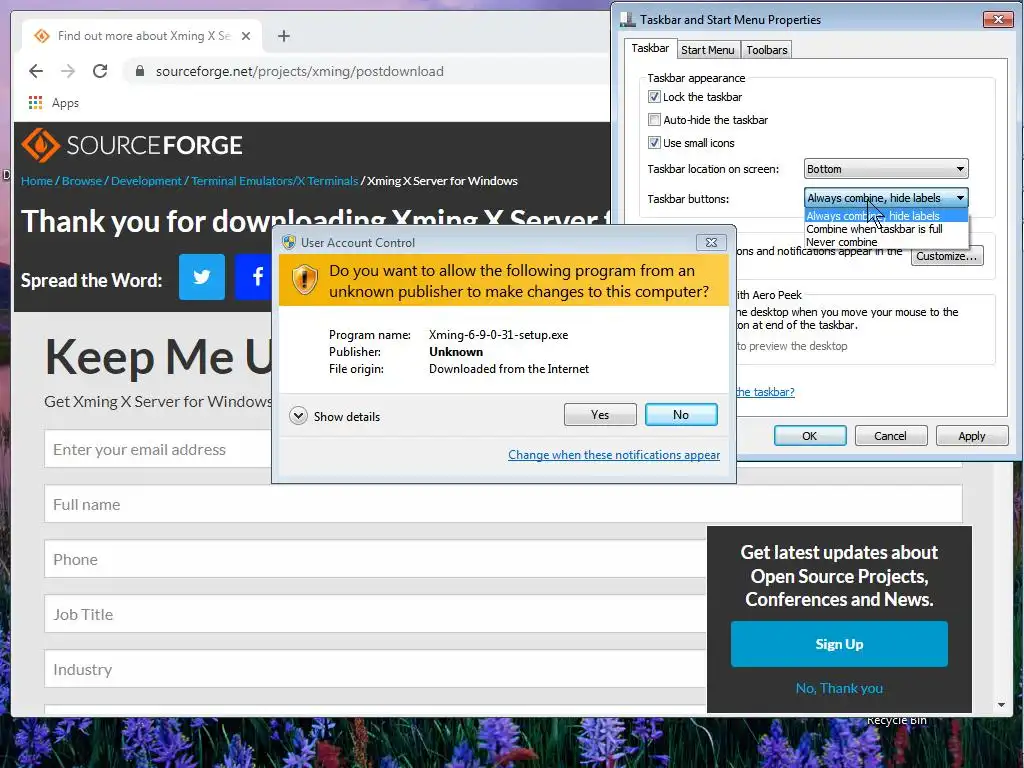
Task: Click No in UAC dialog
Action: pyautogui.click(x=680, y=415)
